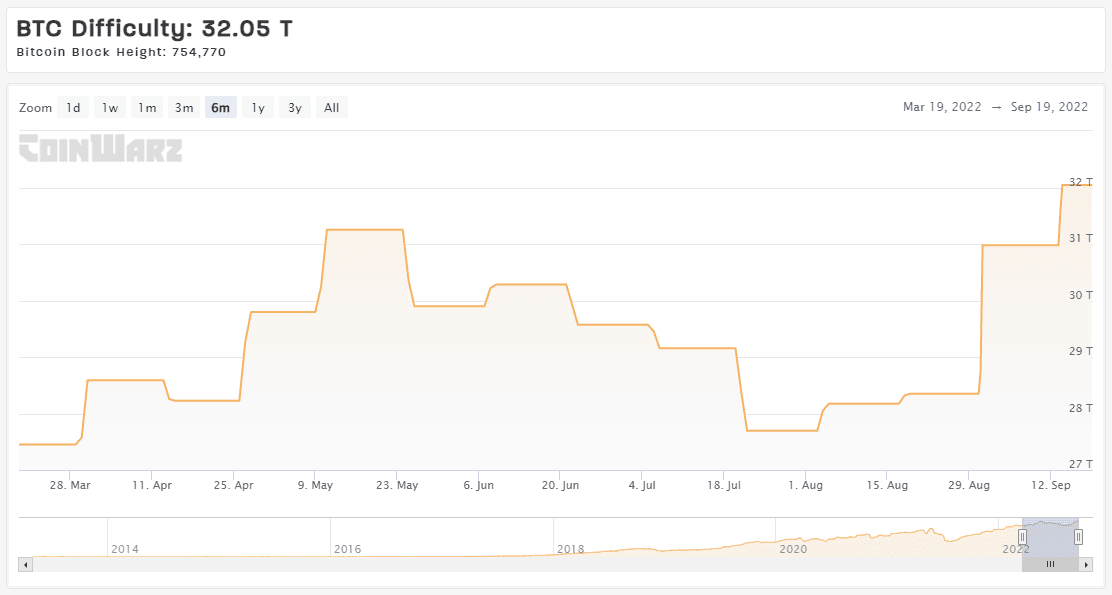
Task: Select the active 6m zoom button
Action: (221, 108)
